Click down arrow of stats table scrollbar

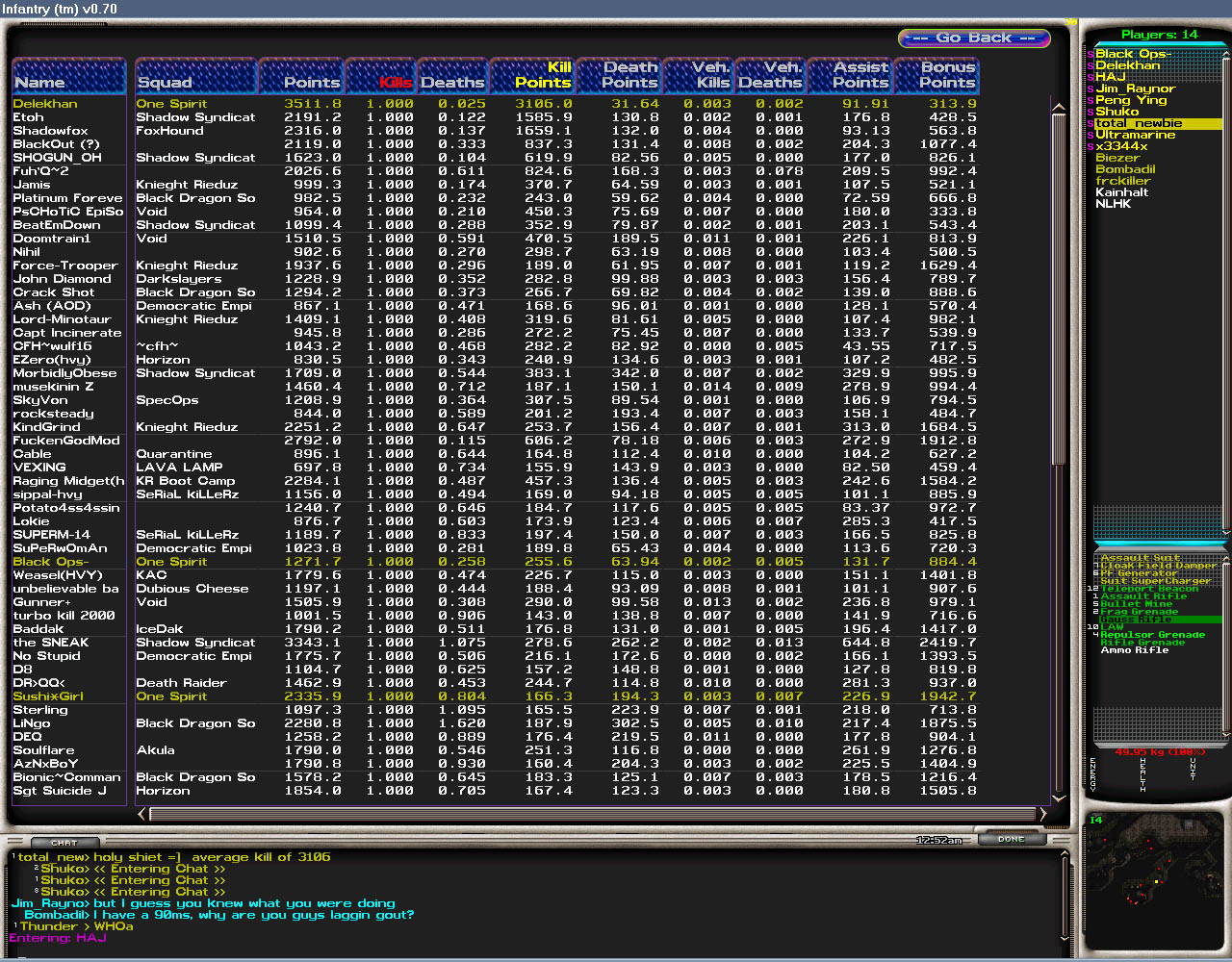[x=1059, y=797]
